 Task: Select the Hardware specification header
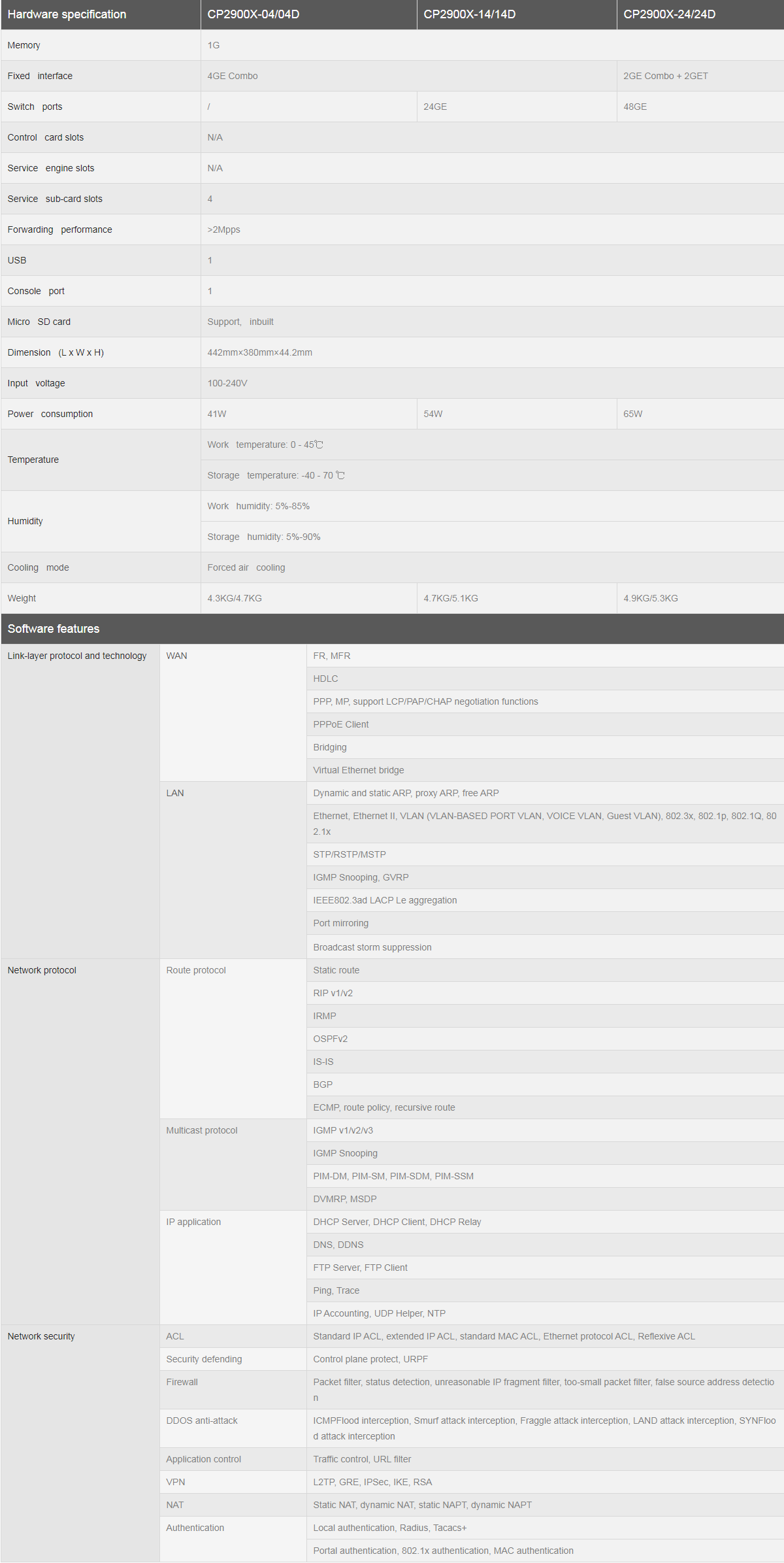point(101,14)
